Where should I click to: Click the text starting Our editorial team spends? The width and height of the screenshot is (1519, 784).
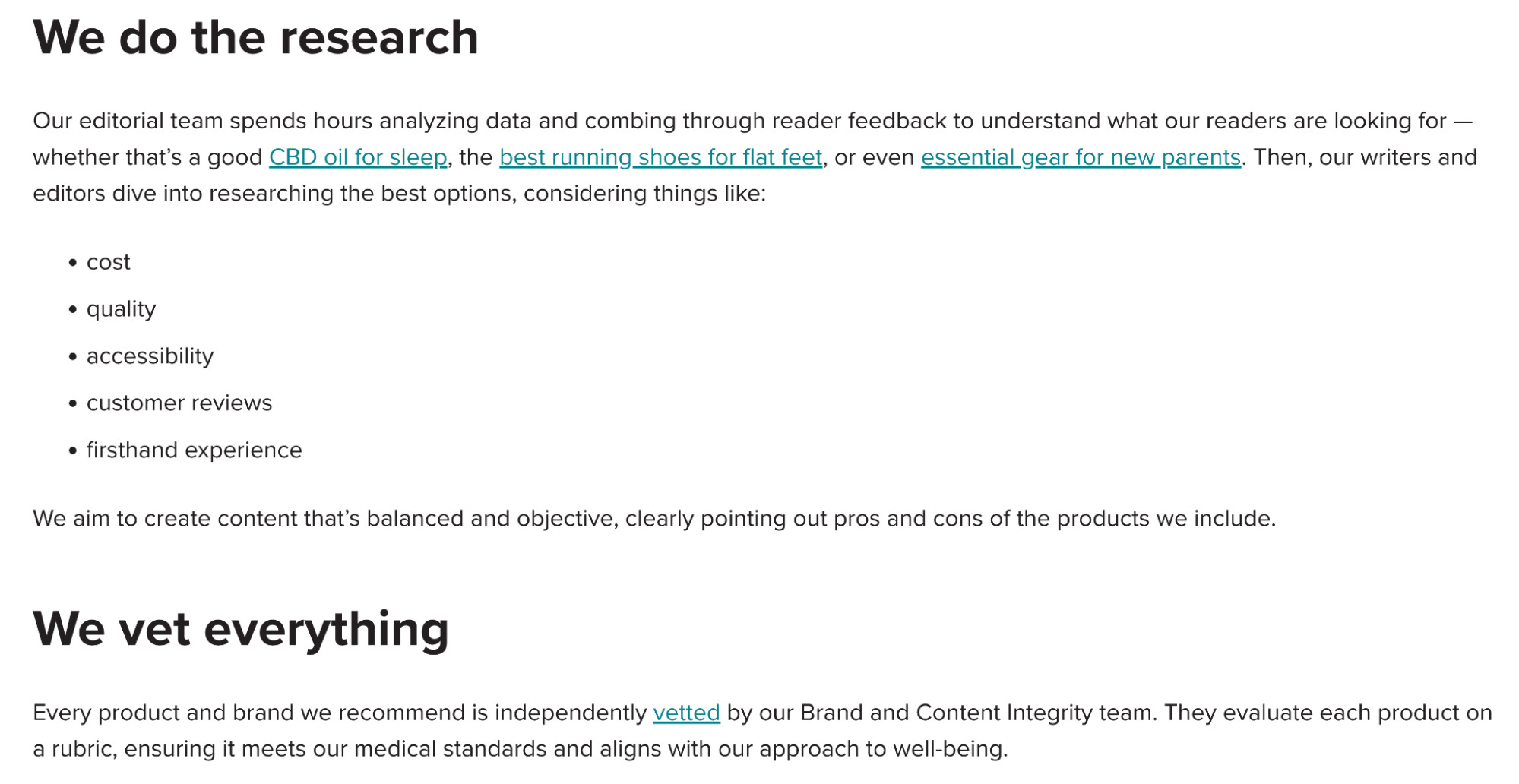[x=755, y=157]
